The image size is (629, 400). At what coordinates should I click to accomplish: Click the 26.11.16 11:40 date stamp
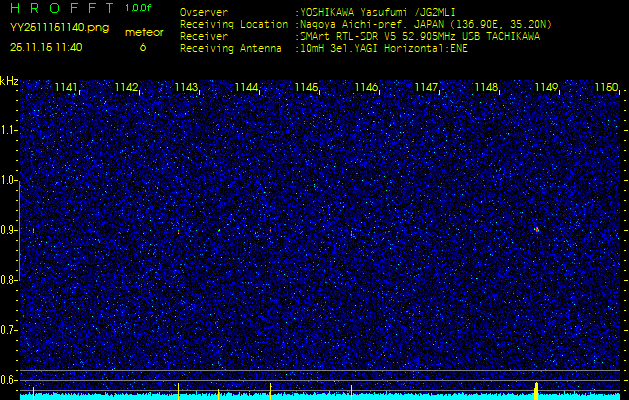[46, 47]
